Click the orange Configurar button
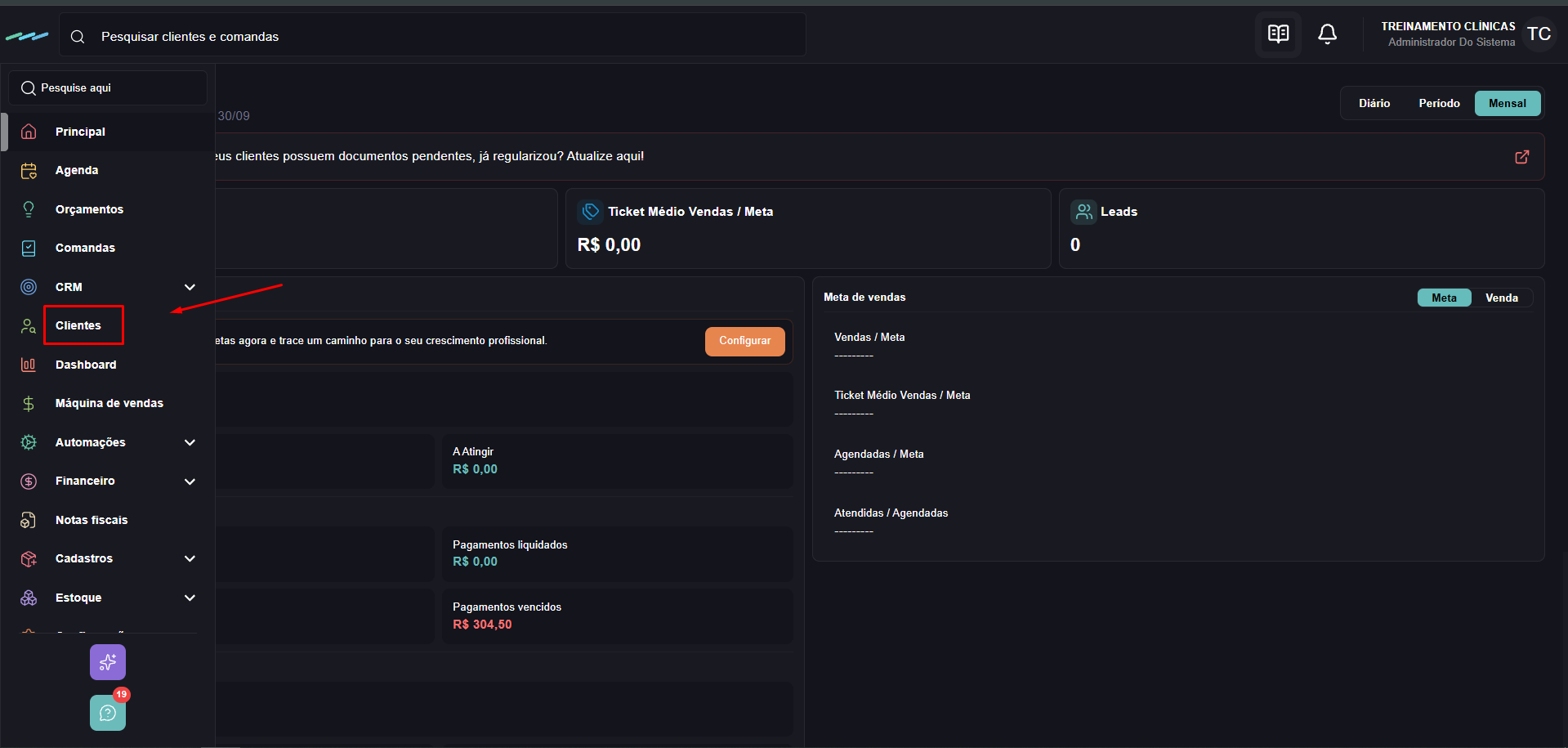The image size is (1568, 748). (x=744, y=341)
